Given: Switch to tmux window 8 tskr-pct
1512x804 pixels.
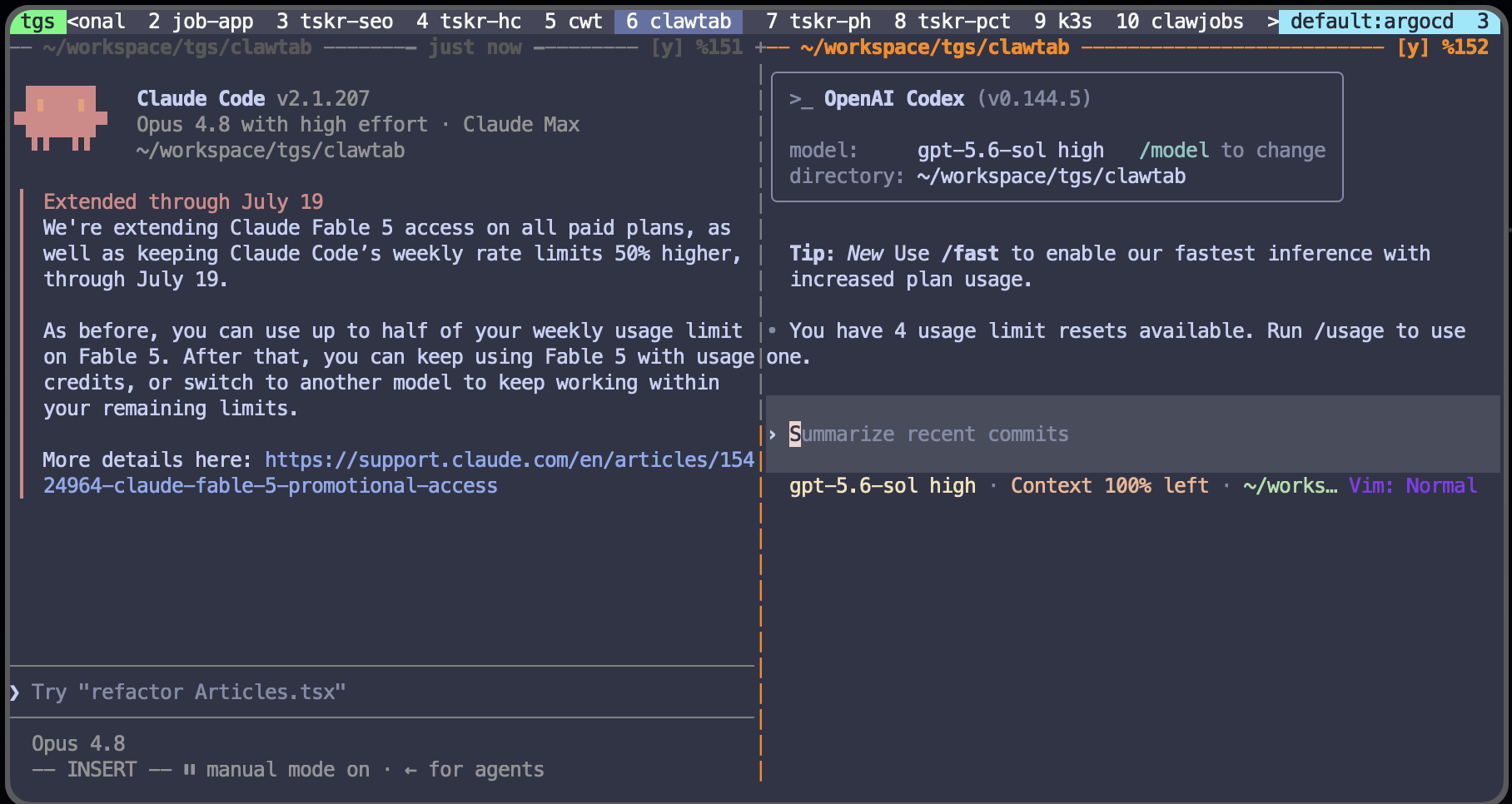Looking at the screenshot, I should pyautogui.click(x=952, y=22).
